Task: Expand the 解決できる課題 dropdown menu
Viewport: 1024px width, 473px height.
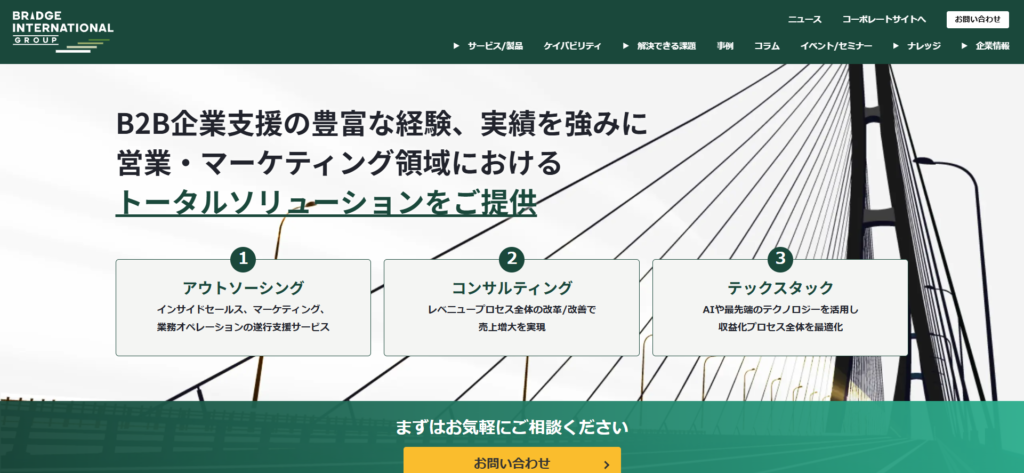Action: pyautogui.click(x=658, y=46)
